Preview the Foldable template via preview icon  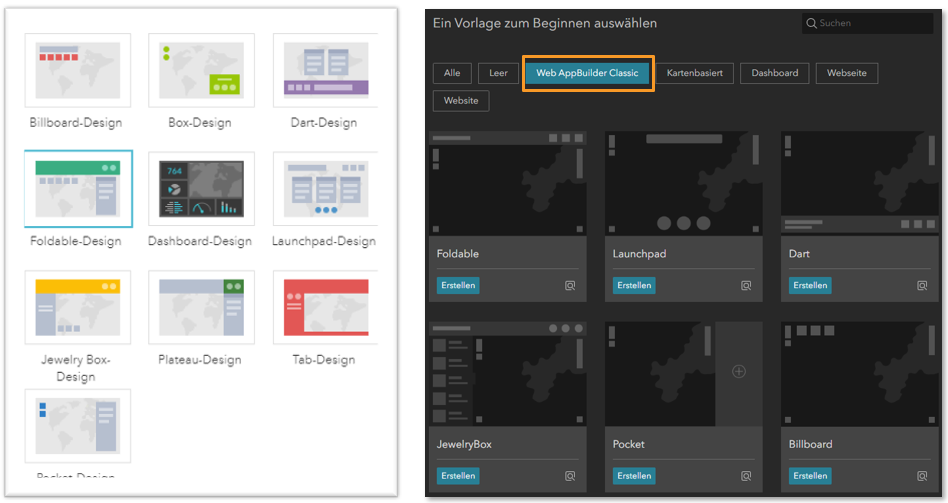click(x=570, y=285)
